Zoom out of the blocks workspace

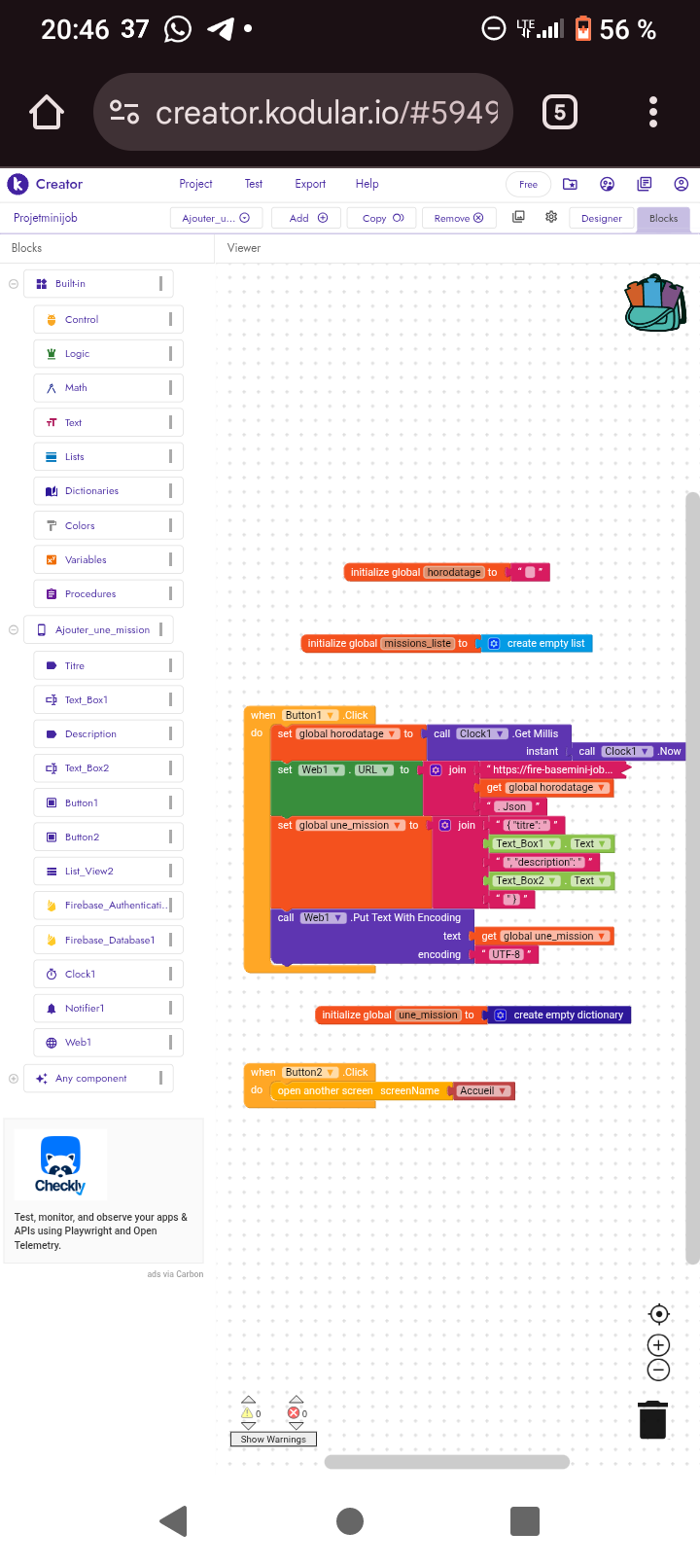coord(658,1370)
